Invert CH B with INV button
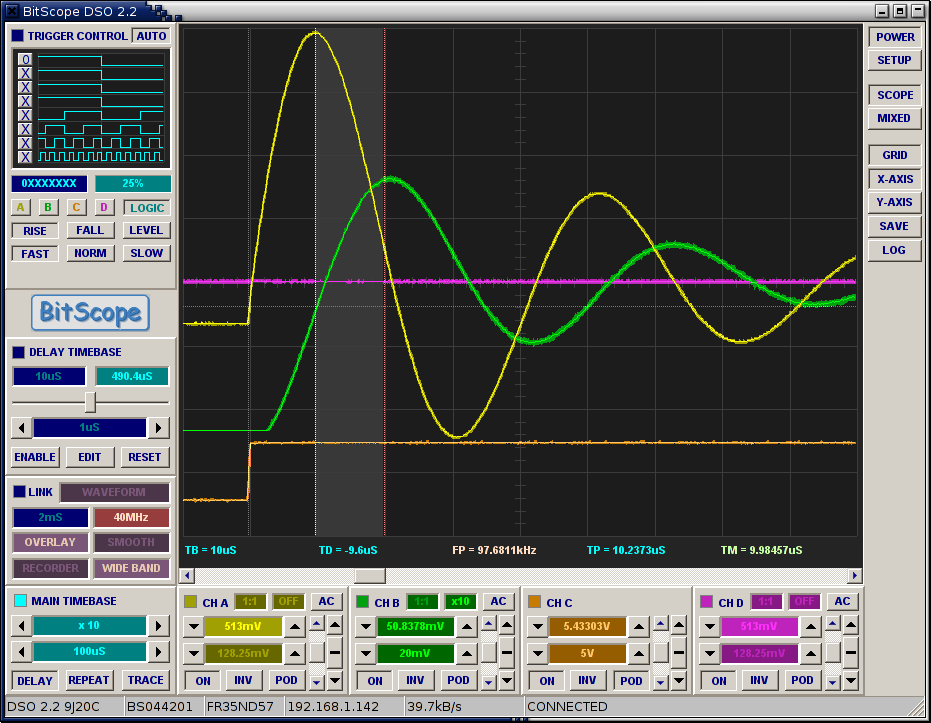 [415, 681]
